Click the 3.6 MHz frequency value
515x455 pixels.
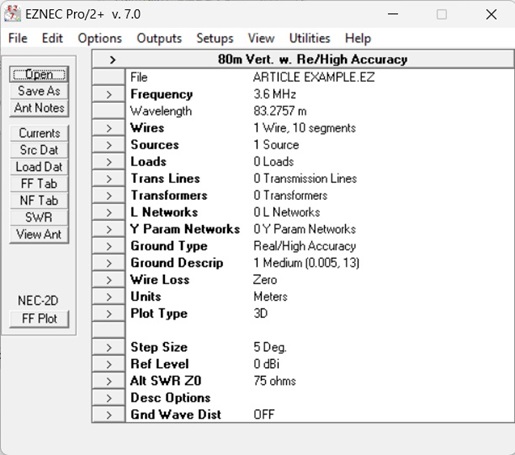[275, 94]
